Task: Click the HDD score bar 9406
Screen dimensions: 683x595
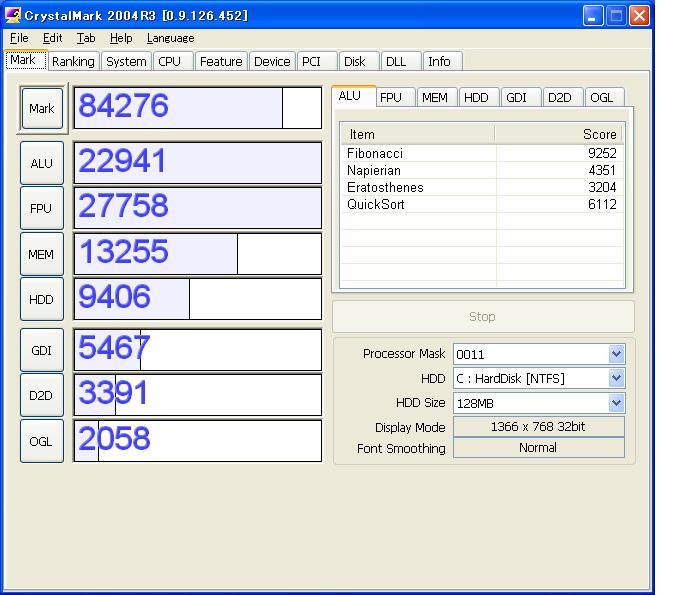Action: pos(198,299)
